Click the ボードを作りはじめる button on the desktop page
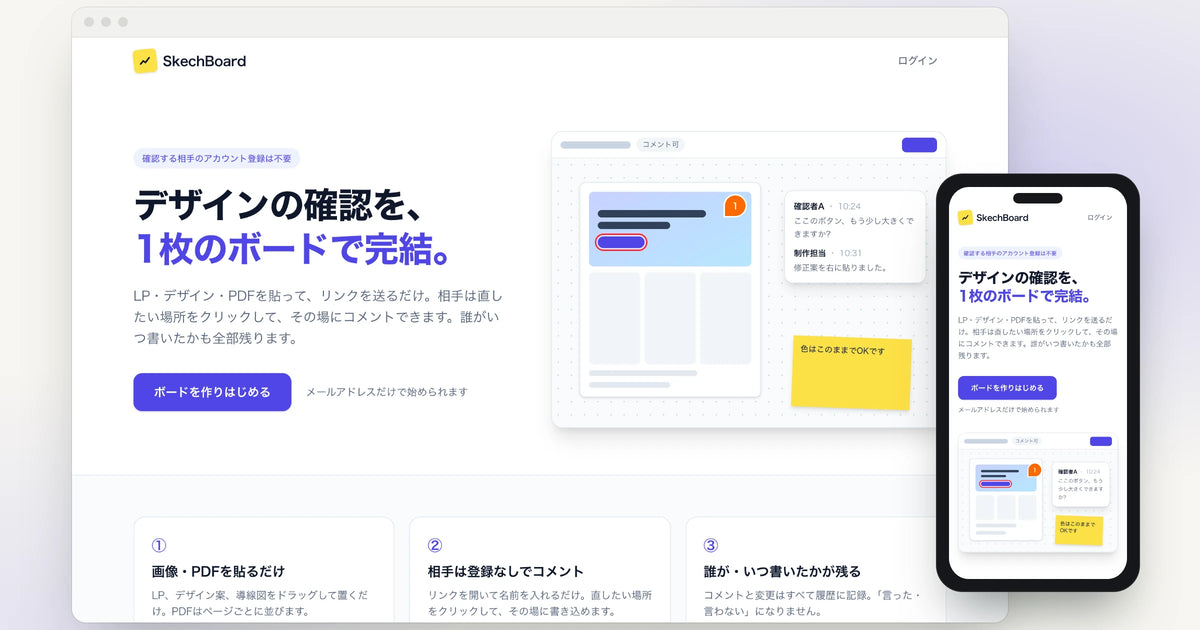 click(212, 392)
